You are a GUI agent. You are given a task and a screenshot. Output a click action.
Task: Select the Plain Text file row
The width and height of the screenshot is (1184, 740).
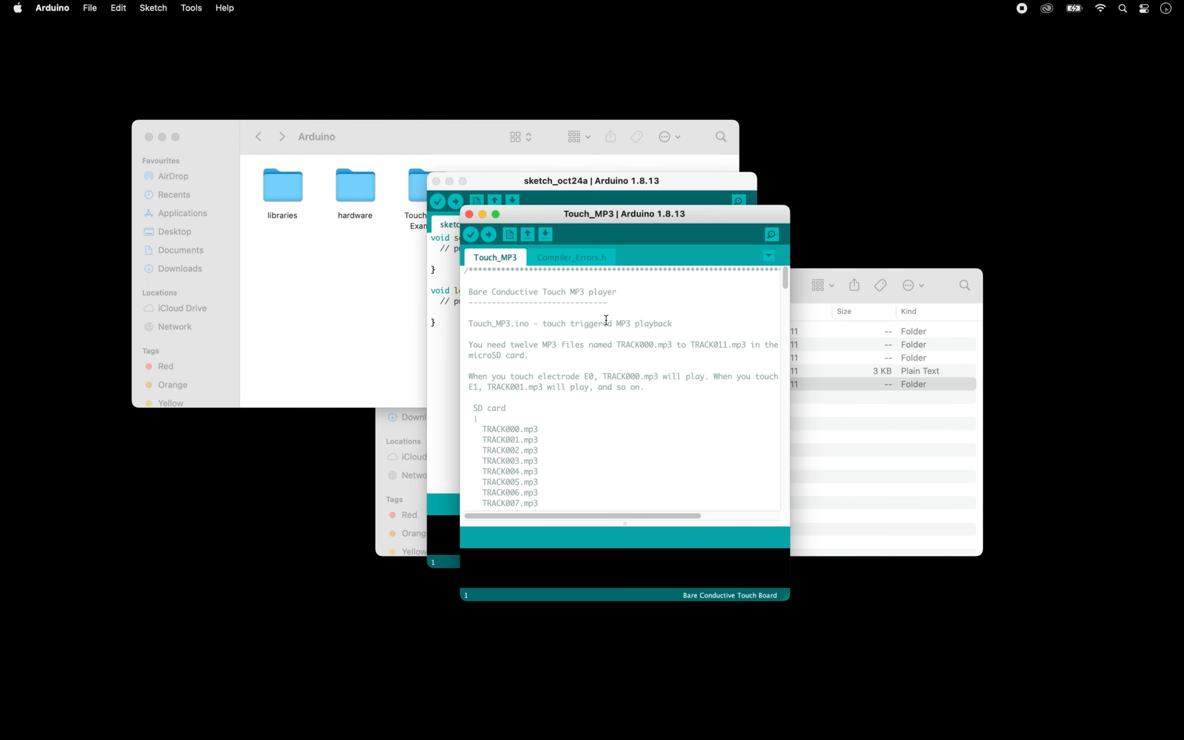(x=883, y=371)
